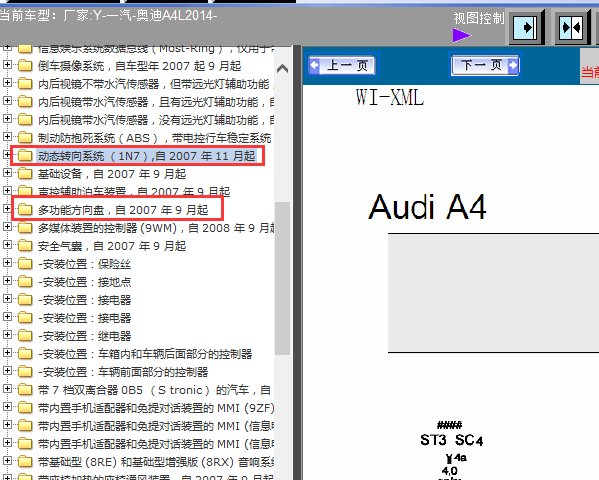Viewport: 599px width, 480px height.
Task: Click folder icon of -安装位置：继电器 entry
Action: [25, 336]
